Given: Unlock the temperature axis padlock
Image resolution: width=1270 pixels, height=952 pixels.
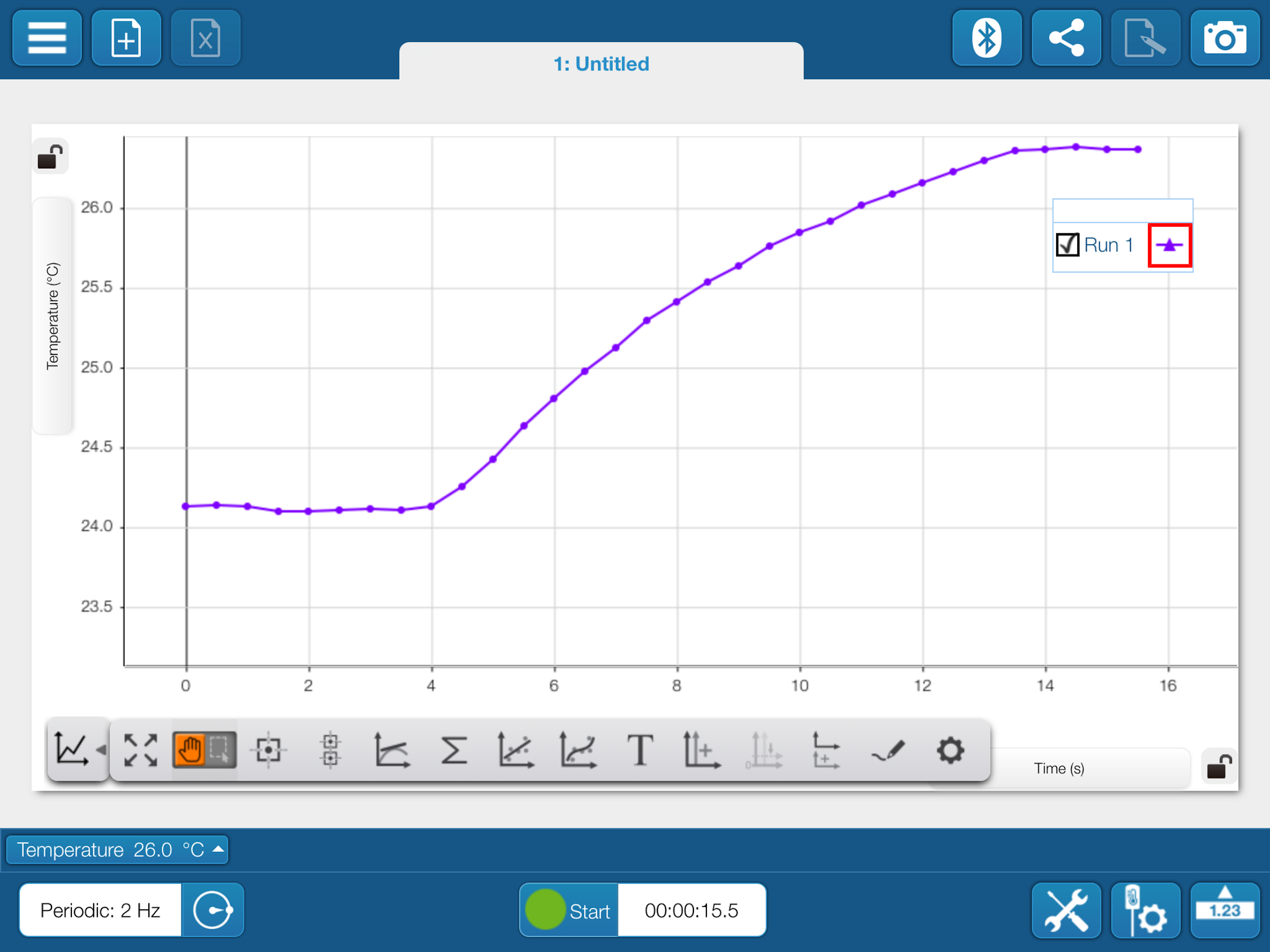Looking at the screenshot, I should pos(50,156).
